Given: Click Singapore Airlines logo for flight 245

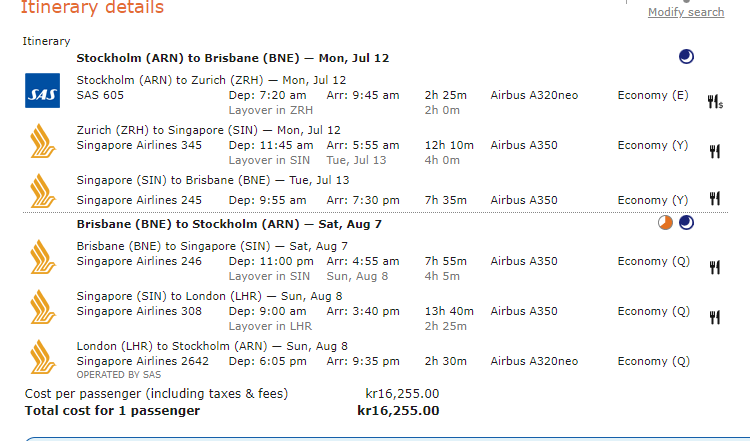Looking at the screenshot, I should (x=41, y=190).
